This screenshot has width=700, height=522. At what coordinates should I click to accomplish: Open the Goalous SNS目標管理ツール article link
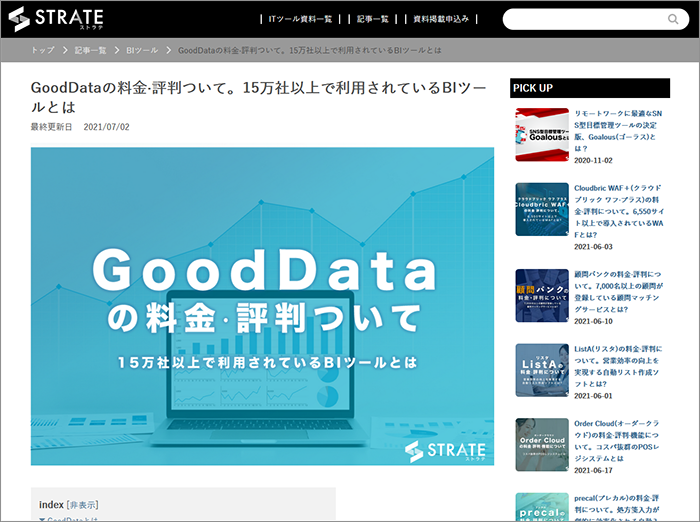coord(618,131)
